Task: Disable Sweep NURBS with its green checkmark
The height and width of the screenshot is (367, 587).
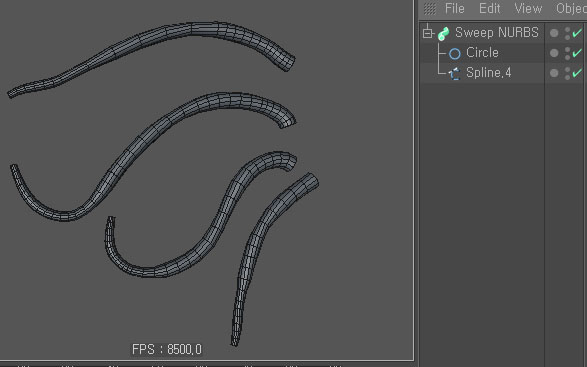Action: (x=577, y=33)
